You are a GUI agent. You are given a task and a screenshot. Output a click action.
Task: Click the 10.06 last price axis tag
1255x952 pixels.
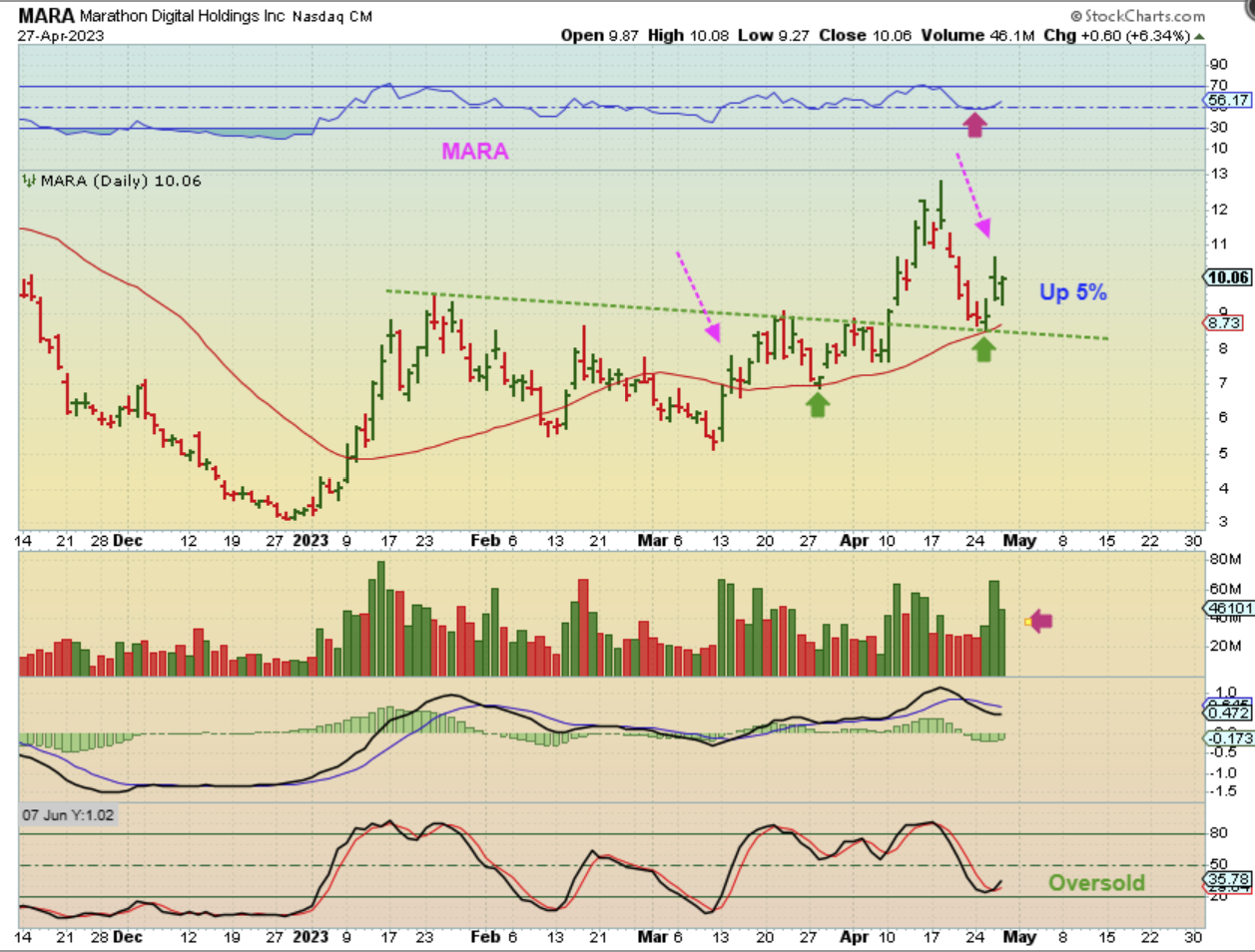pyautogui.click(x=1228, y=277)
